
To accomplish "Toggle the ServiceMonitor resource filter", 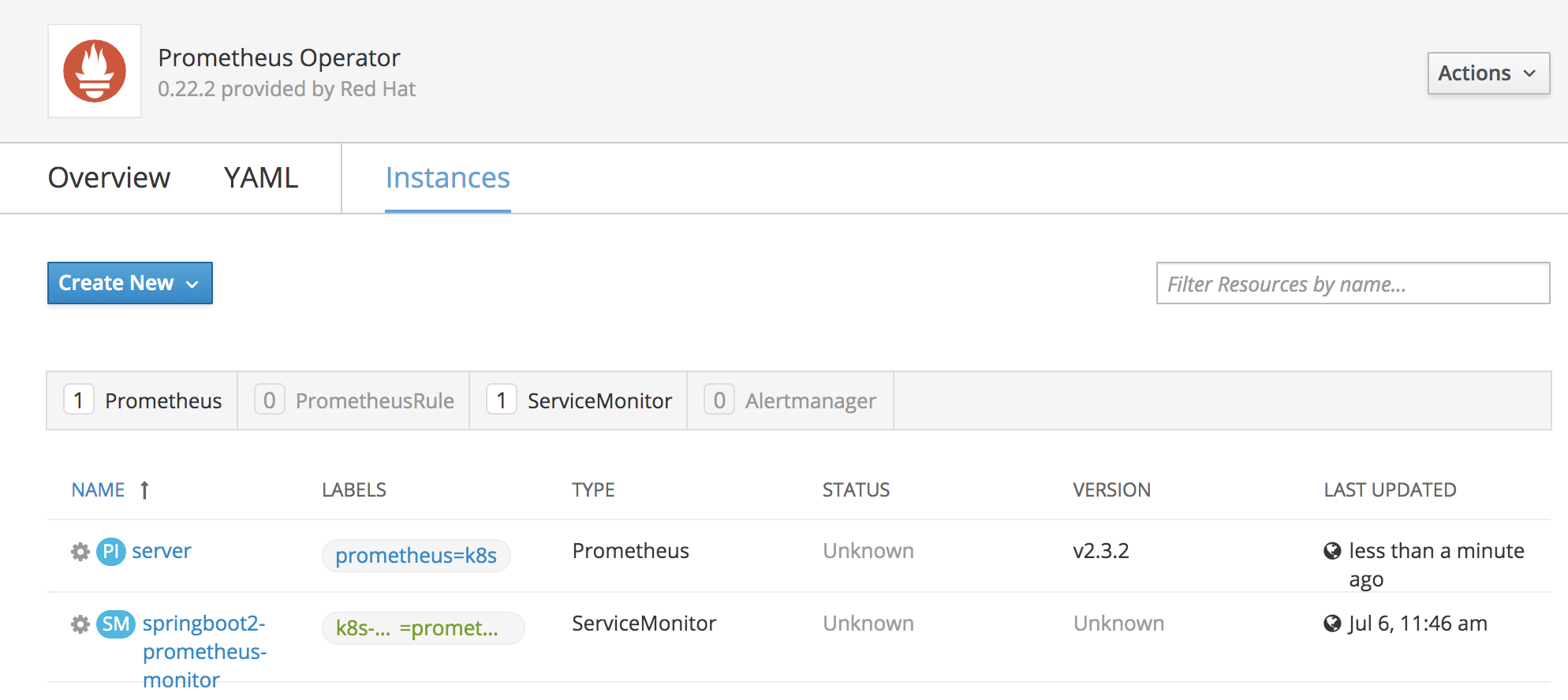I will pyautogui.click(x=578, y=400).
